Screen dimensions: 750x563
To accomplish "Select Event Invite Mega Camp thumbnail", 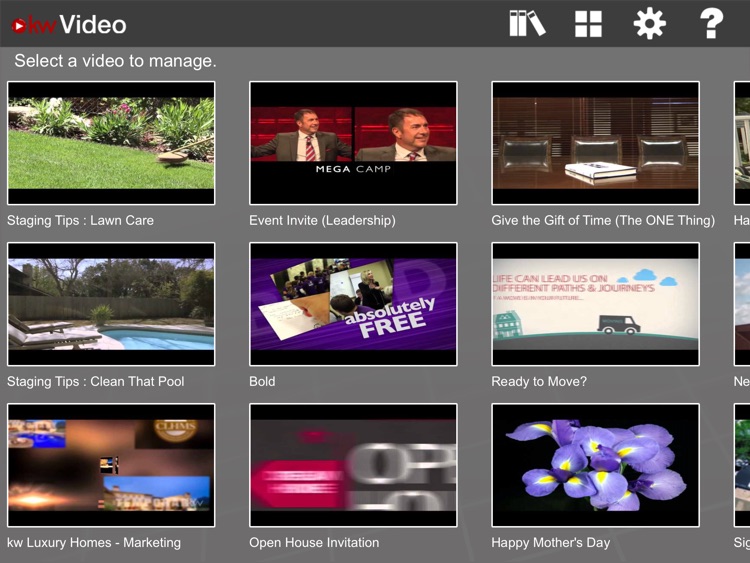I will coord(353,143).
